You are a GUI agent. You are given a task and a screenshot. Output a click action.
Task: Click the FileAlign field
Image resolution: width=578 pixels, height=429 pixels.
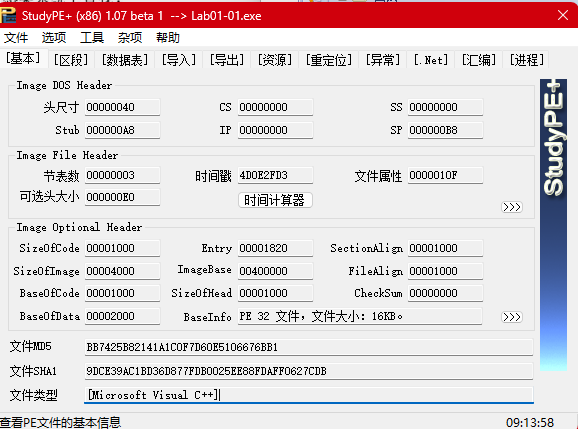pos(445,271)
